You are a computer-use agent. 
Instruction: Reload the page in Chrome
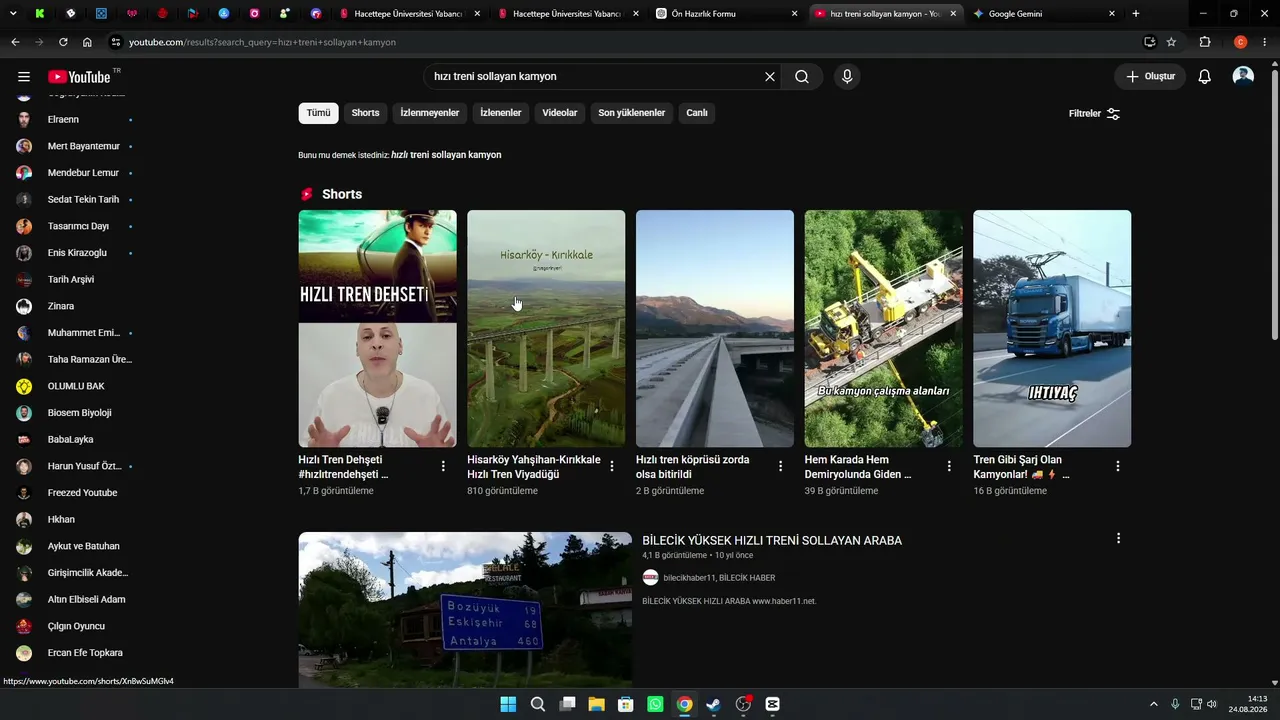tap(63, 42)
